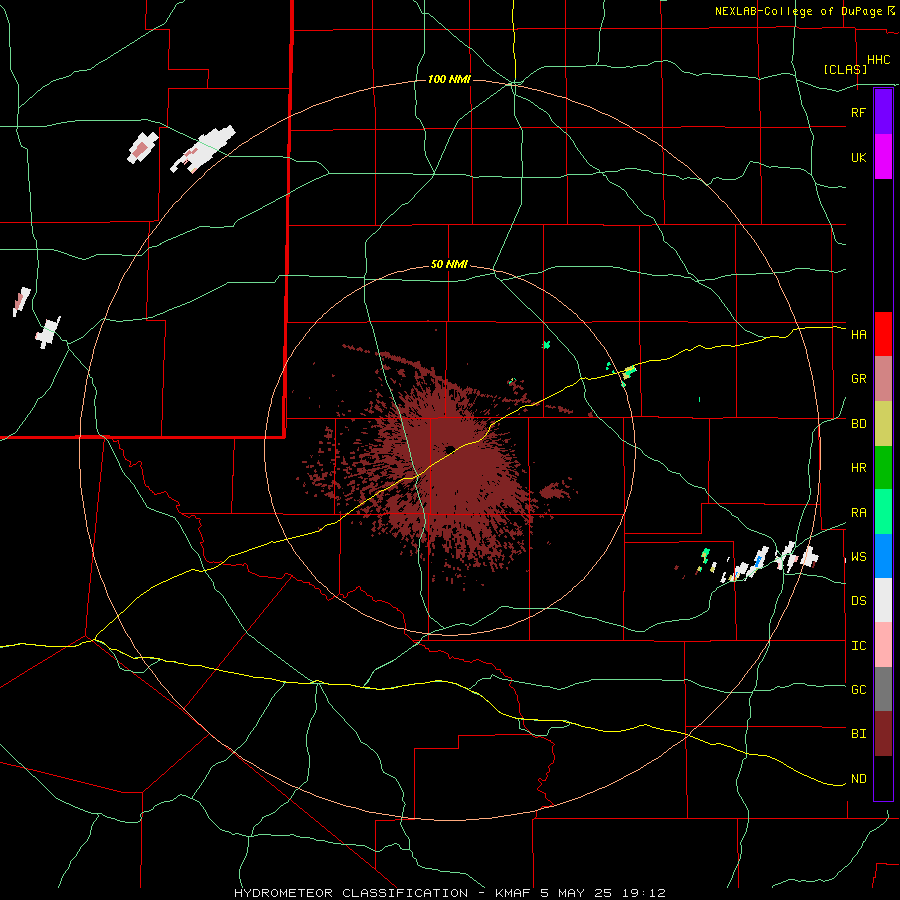This screenshot has width=900, height=900.
Task: Select the BD yellow legend block
Action: point(883,423)
